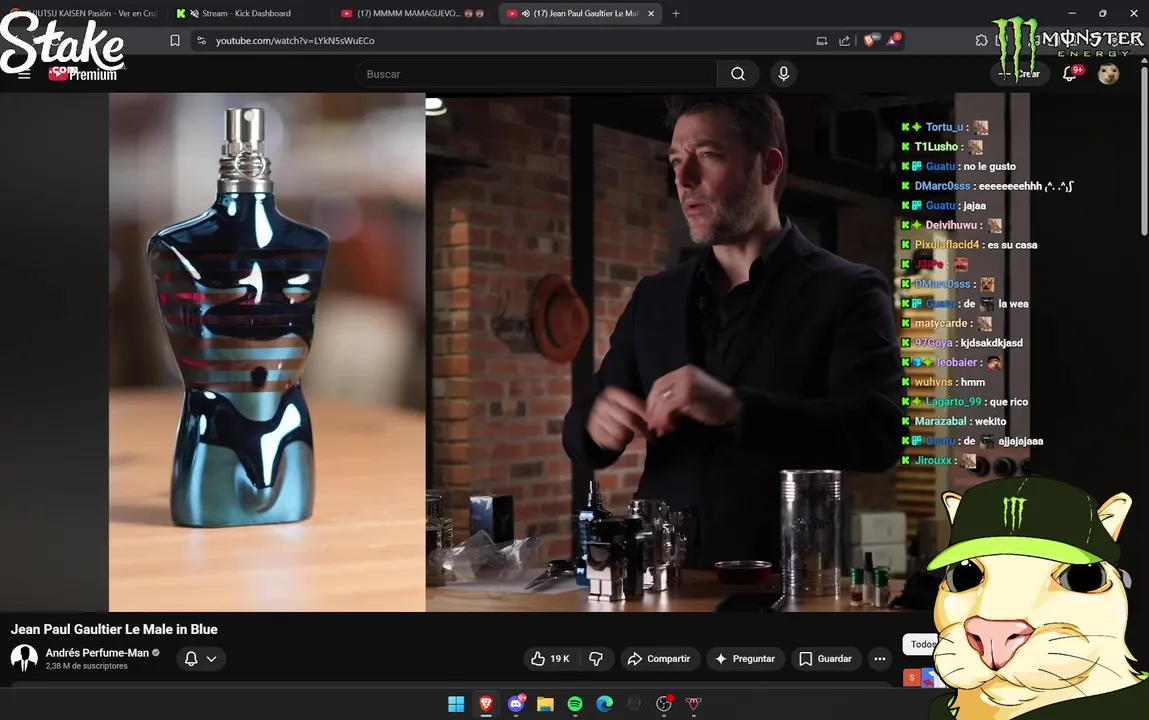
Task: Click DMarc0sss eeeeeeeehhh chat message
Action: [x=989, y=186]
